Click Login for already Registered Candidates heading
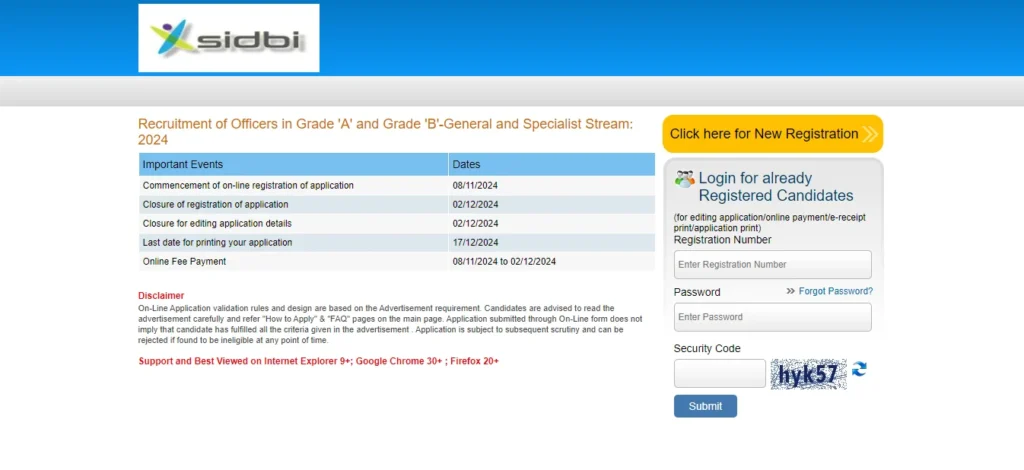The height and width of the screenshot is (470, 1024). (776, 187)
